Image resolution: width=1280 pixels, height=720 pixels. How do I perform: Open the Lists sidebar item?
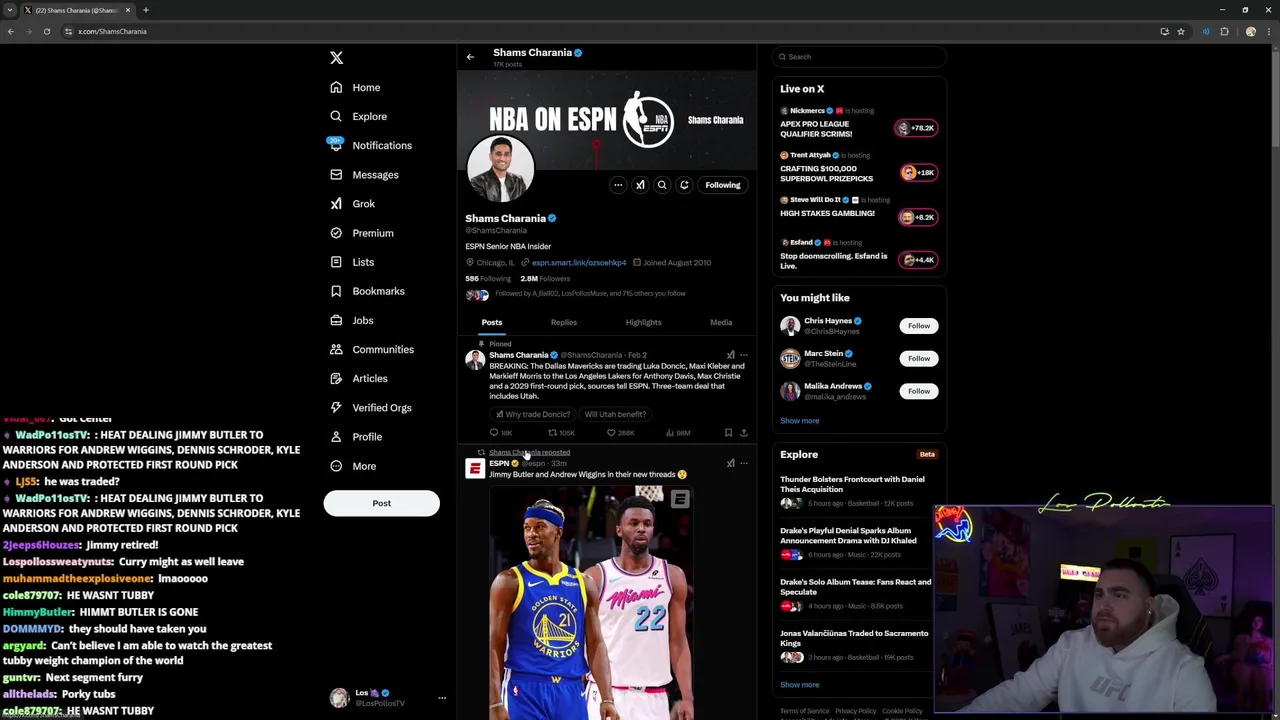[351, 262]
